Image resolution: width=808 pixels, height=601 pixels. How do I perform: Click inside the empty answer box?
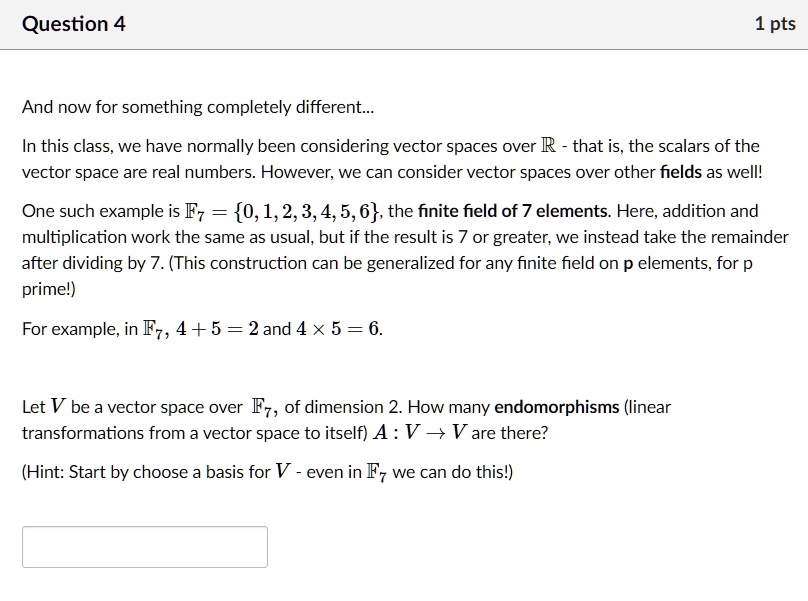coord(144,545)
